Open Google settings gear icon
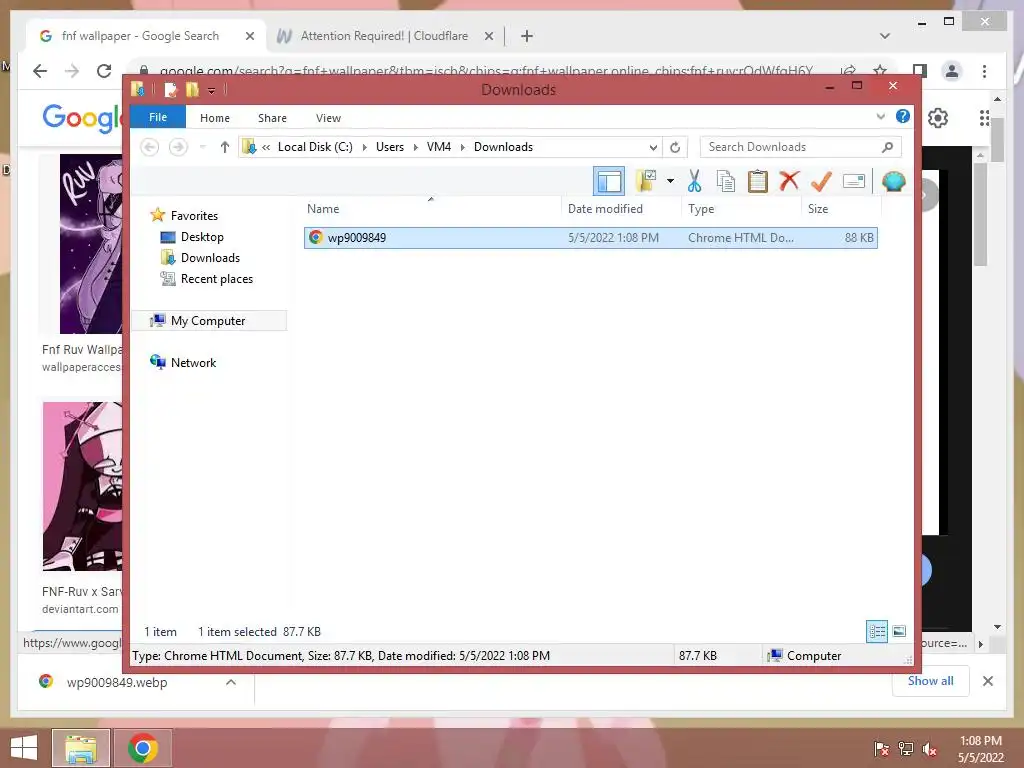 click(938, 118)
